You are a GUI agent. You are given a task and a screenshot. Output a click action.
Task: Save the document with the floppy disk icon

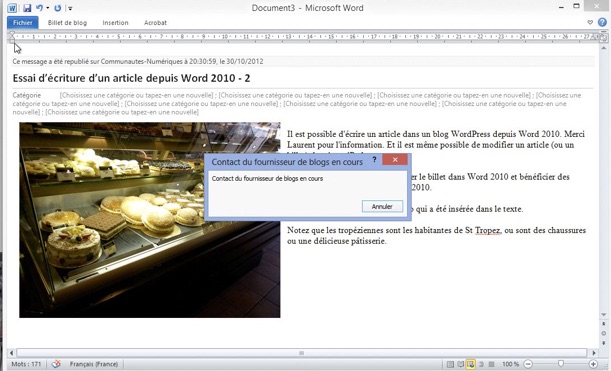tap(27, 8)
